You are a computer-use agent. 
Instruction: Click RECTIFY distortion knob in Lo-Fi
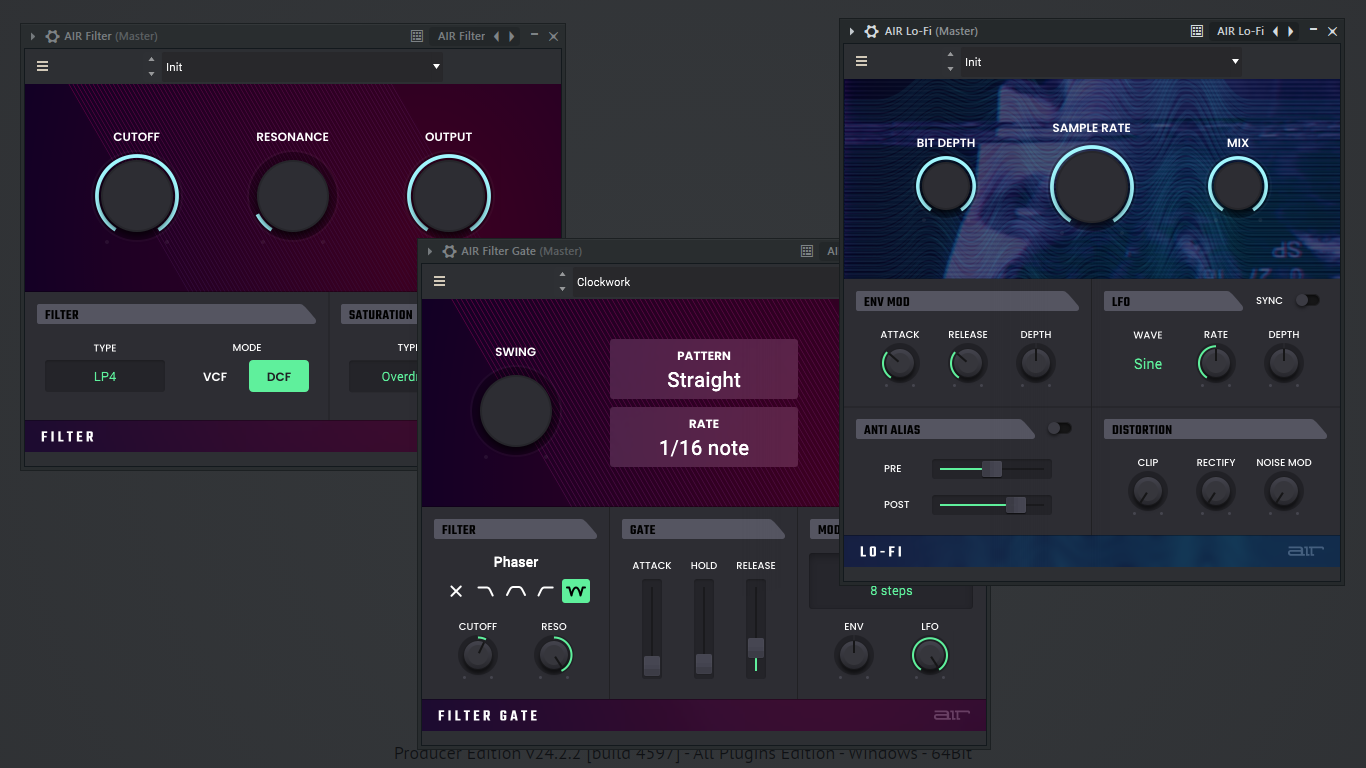point(1216,492)
